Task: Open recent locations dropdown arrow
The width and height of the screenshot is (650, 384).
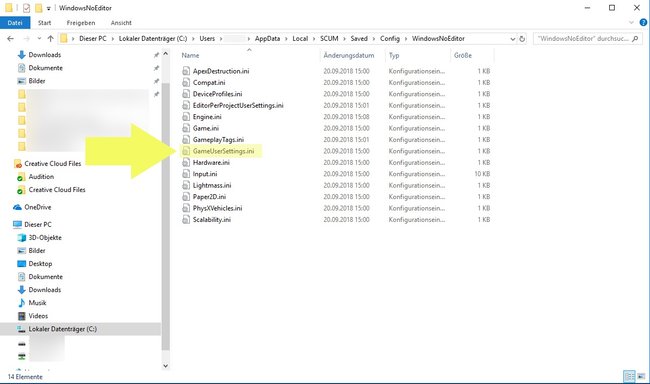Action: pyautogui.click(x=39, y=39)
